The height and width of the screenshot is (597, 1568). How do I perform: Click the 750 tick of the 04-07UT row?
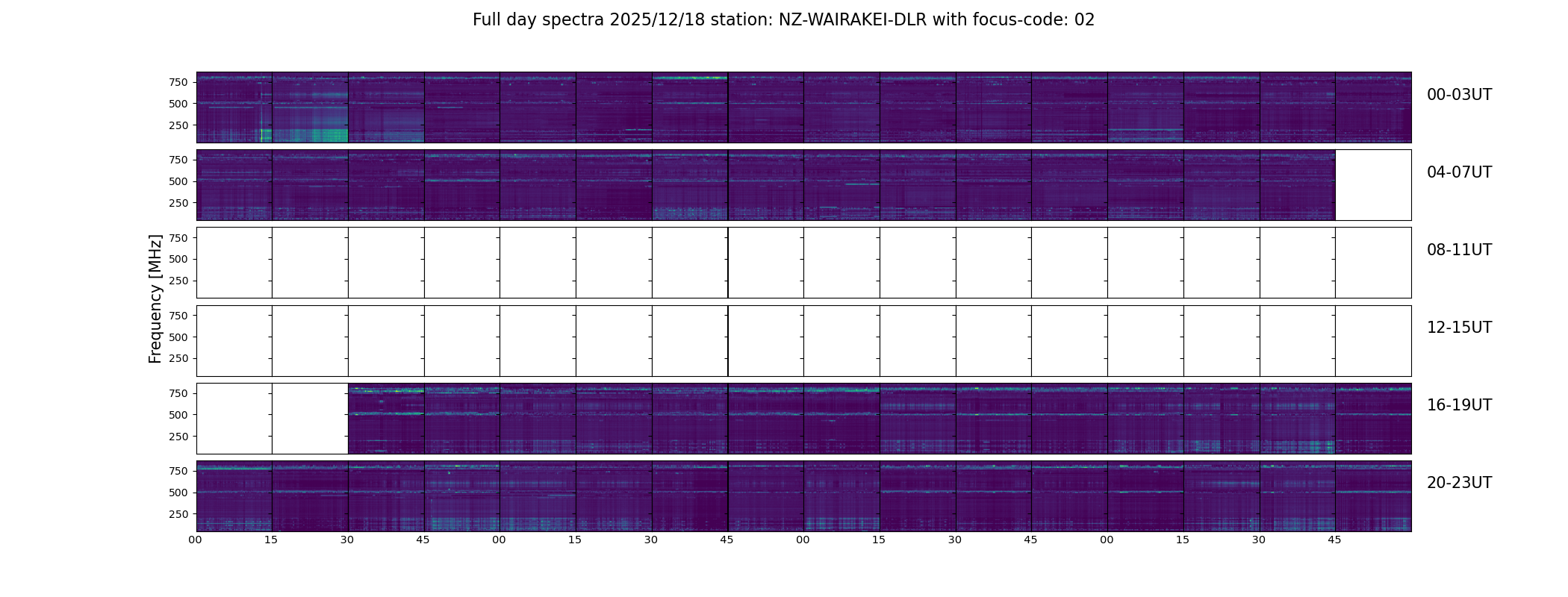tap(178, 160)
